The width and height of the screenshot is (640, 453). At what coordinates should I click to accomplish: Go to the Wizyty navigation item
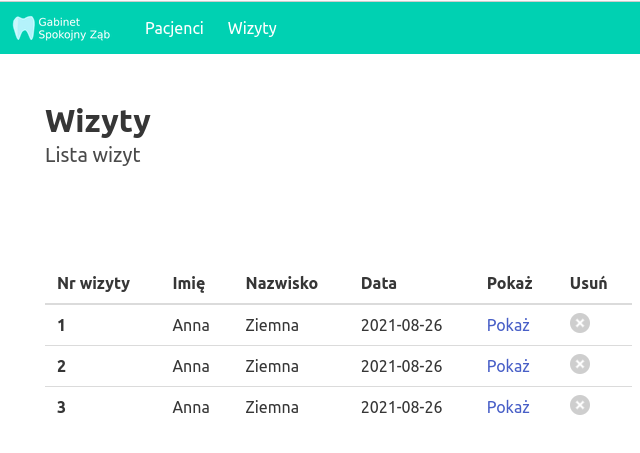click(252, 28)
